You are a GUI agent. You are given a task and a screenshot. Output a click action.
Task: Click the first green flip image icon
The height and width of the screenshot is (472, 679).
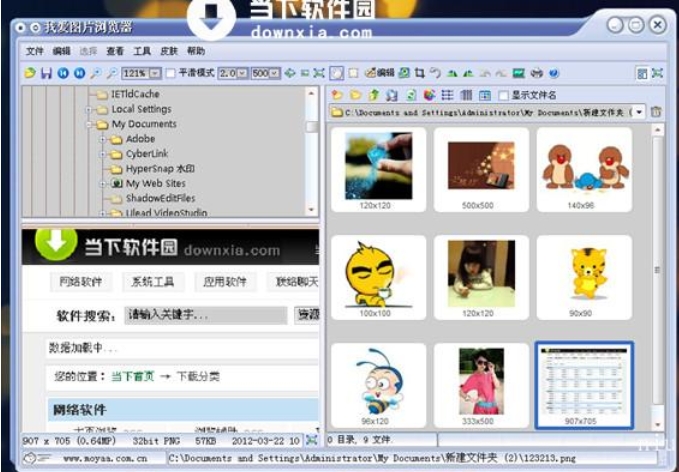click(452, 73)
